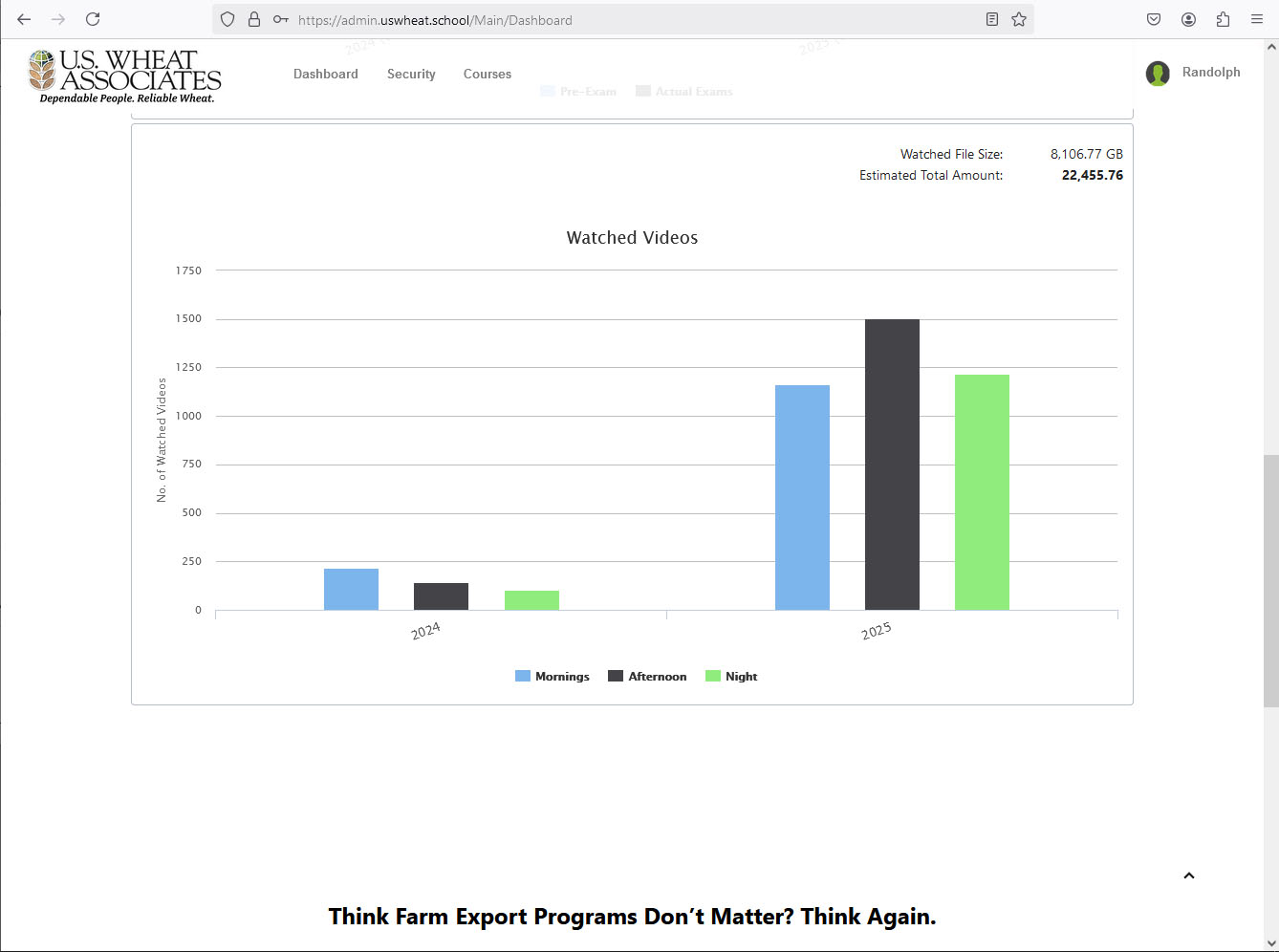Open the extensions puzzle icon

[x=1223, y=19]
